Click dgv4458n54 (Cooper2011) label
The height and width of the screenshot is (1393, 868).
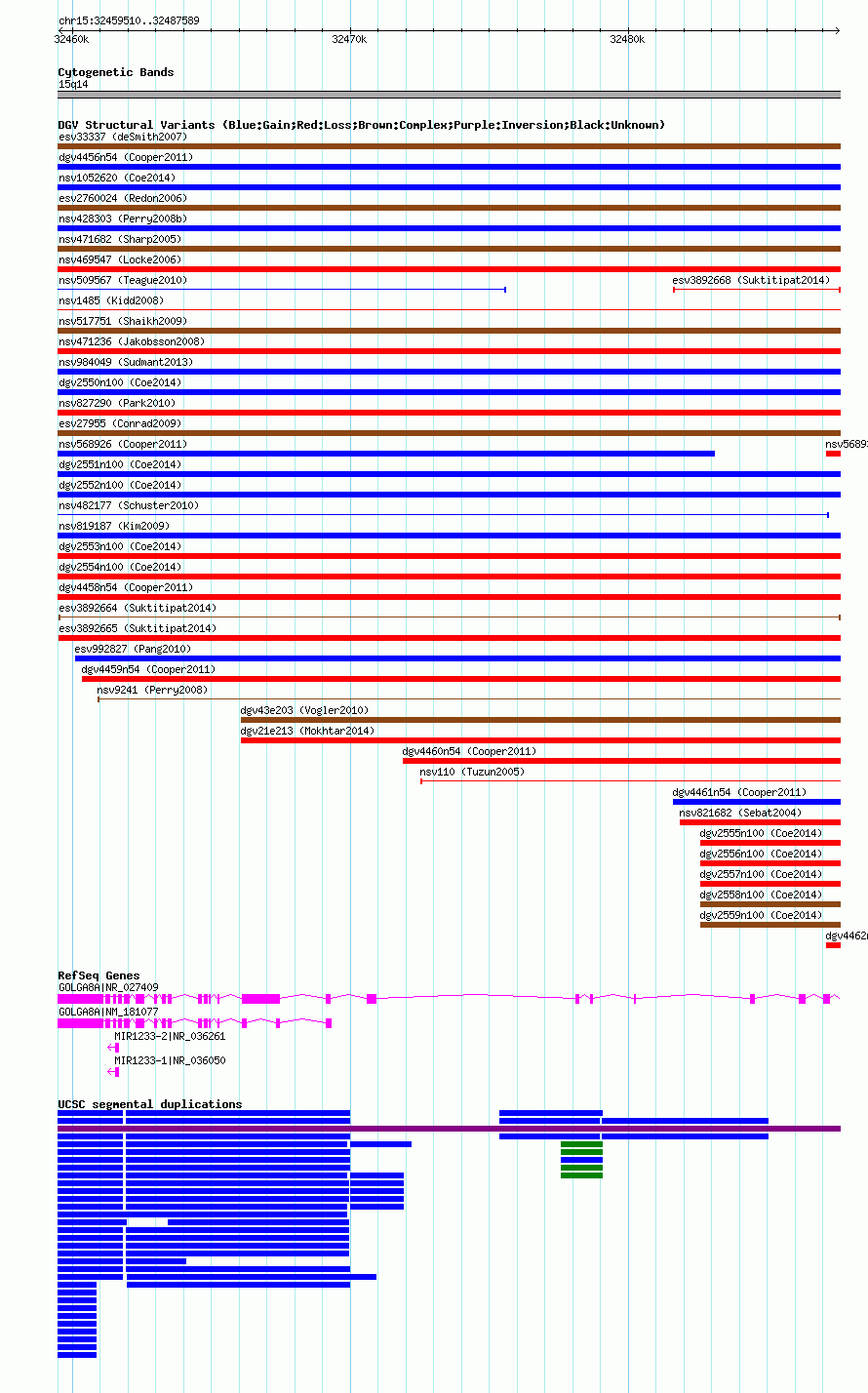(x=126, y=587)
